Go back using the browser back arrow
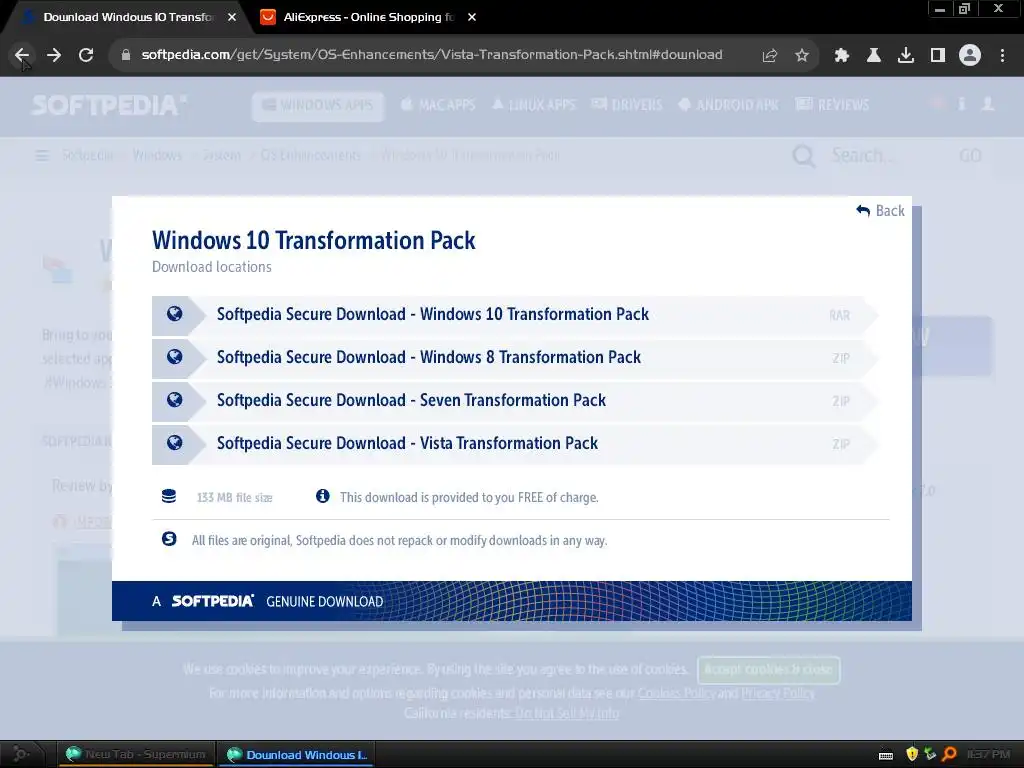This screenshot has width=1024, height=768. click(22, 55)
